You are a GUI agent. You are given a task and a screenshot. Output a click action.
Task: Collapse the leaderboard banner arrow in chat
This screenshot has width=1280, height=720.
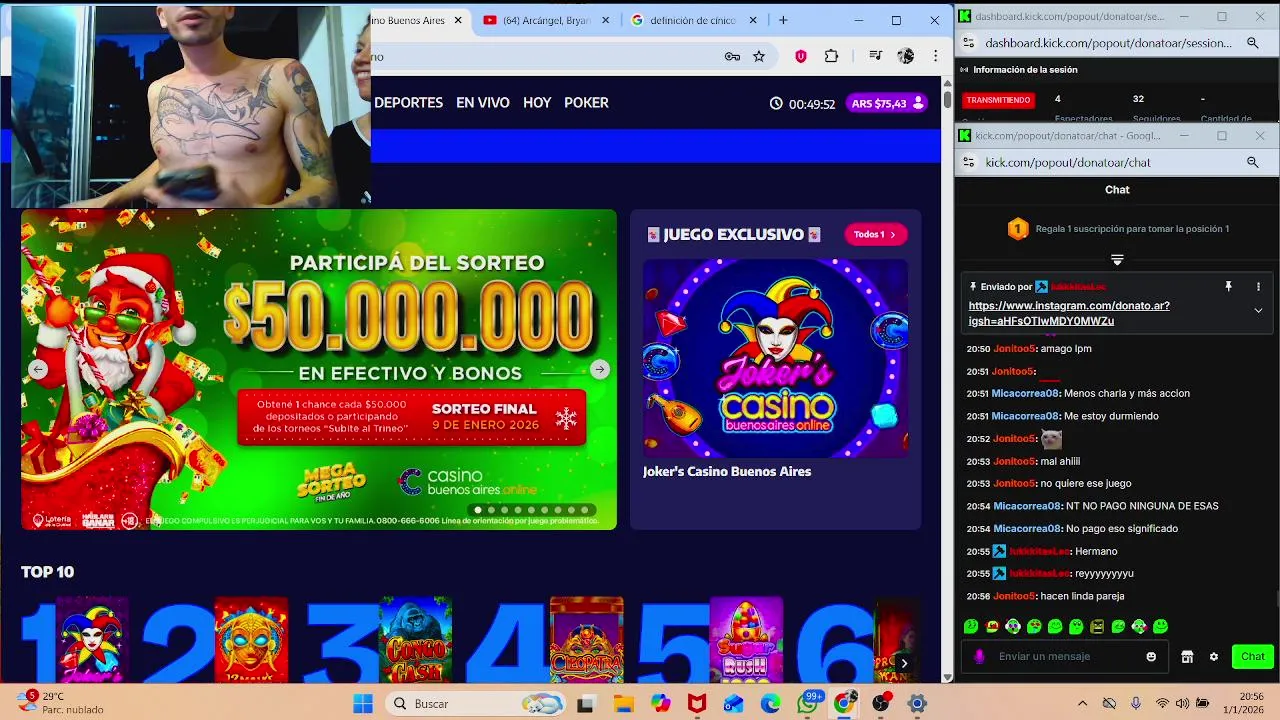click(x=1117, y=260)
